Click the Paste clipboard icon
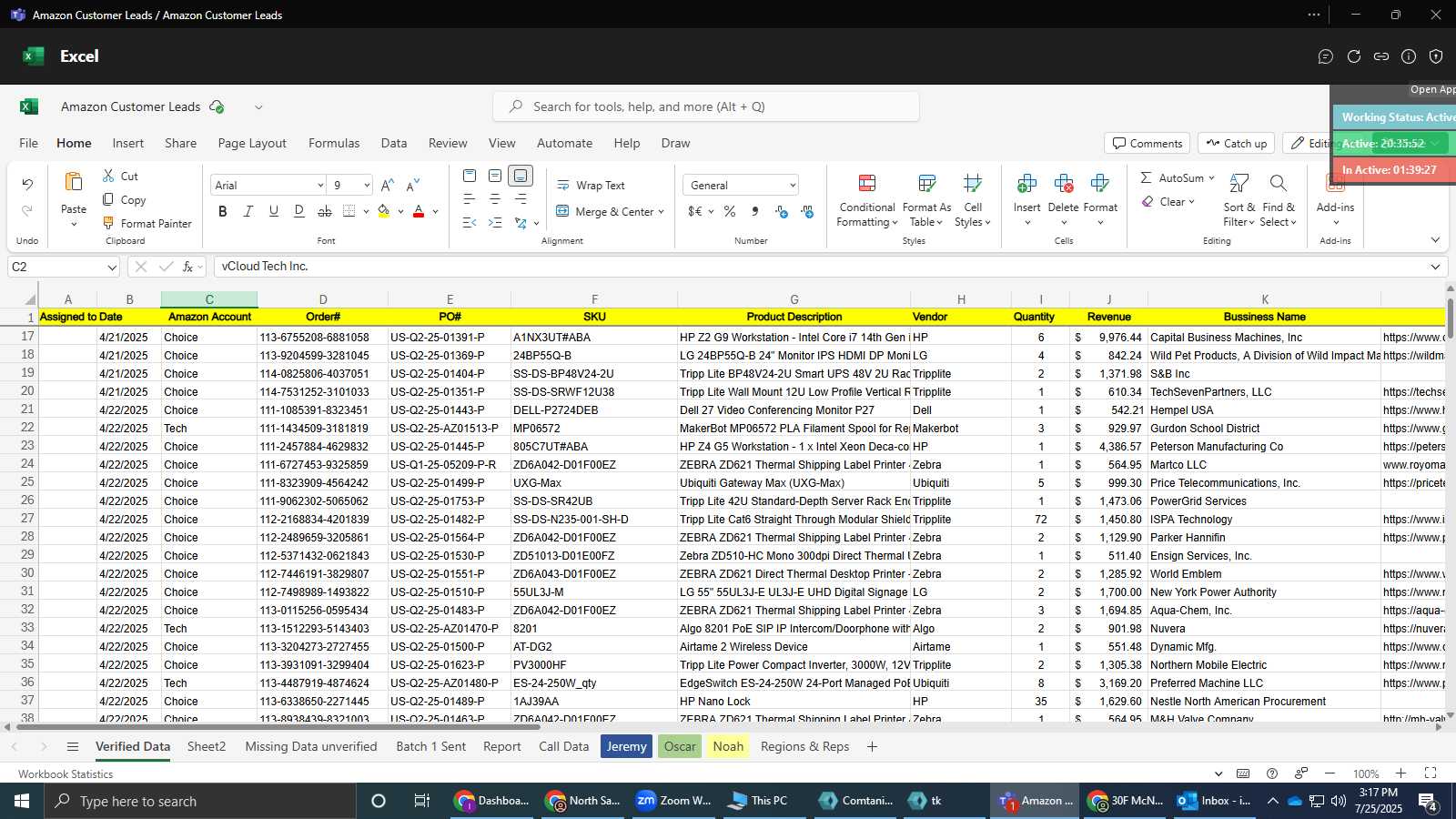 click(74, 182)
